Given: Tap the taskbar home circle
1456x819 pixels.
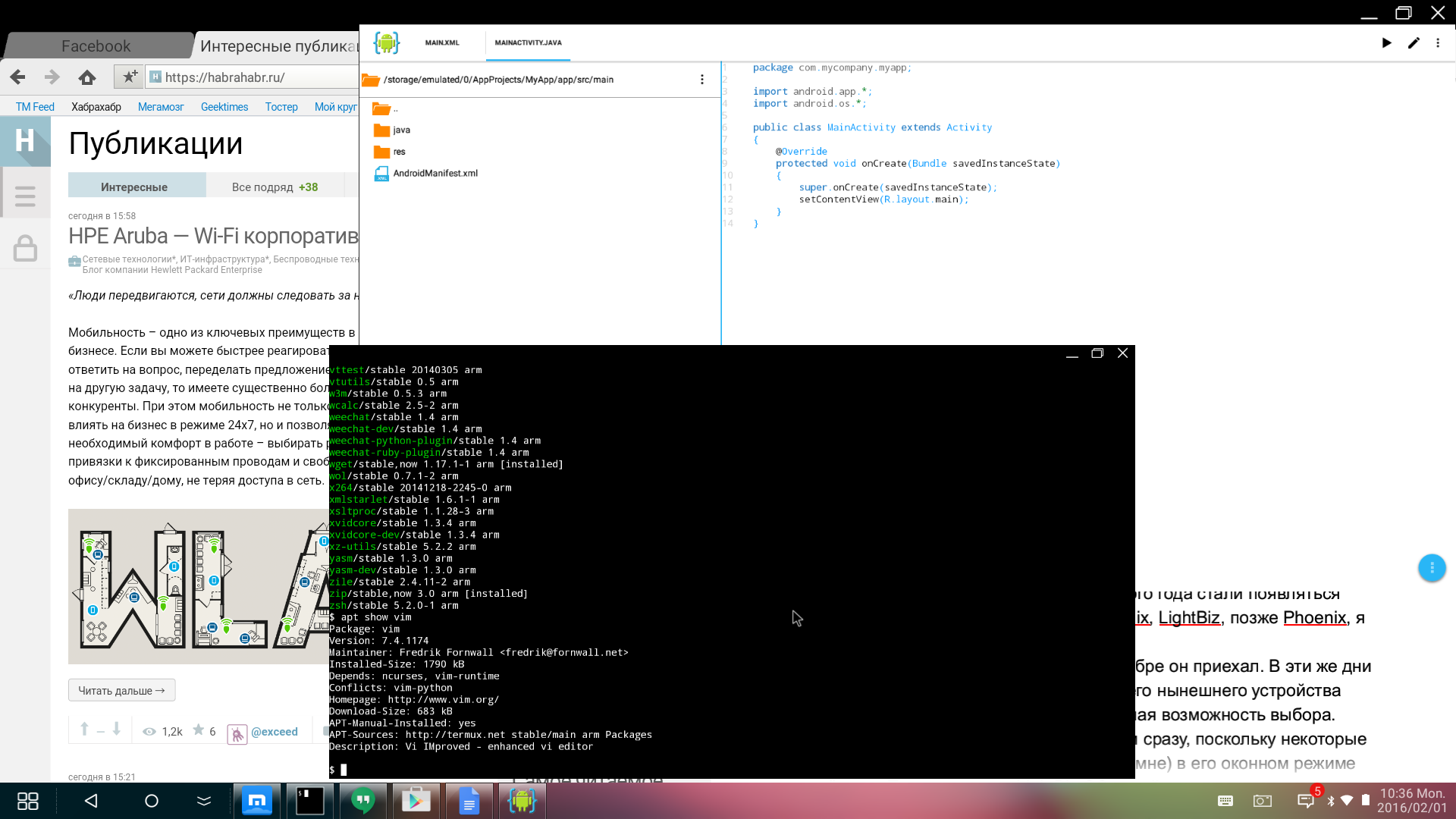Looking at the screenshot, I should (152, 801).
